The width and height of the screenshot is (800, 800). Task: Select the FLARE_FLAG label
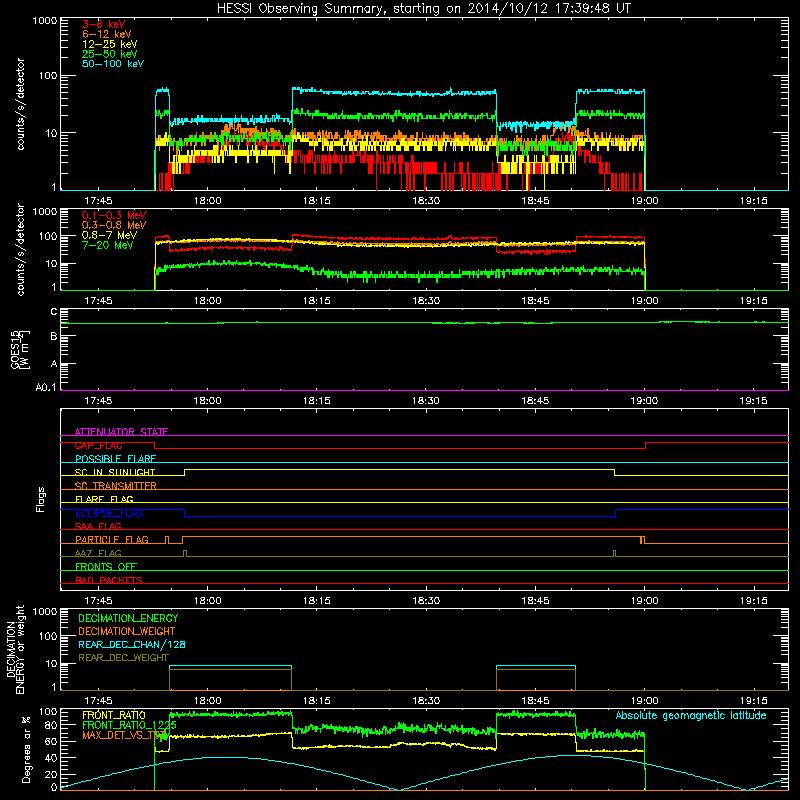(x=104, y=499)
